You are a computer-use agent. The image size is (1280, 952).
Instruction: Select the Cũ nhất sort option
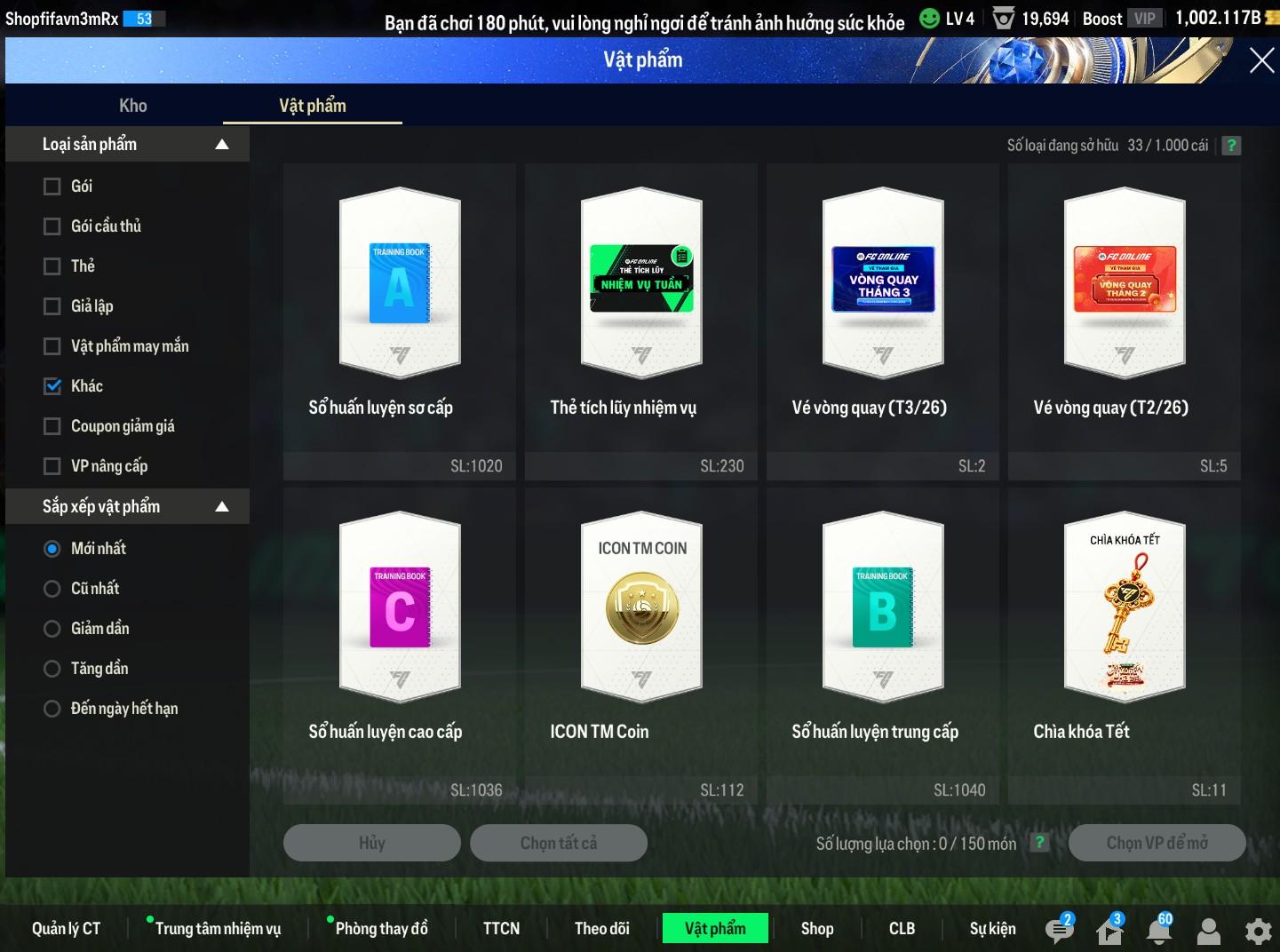tap(52, 589)
